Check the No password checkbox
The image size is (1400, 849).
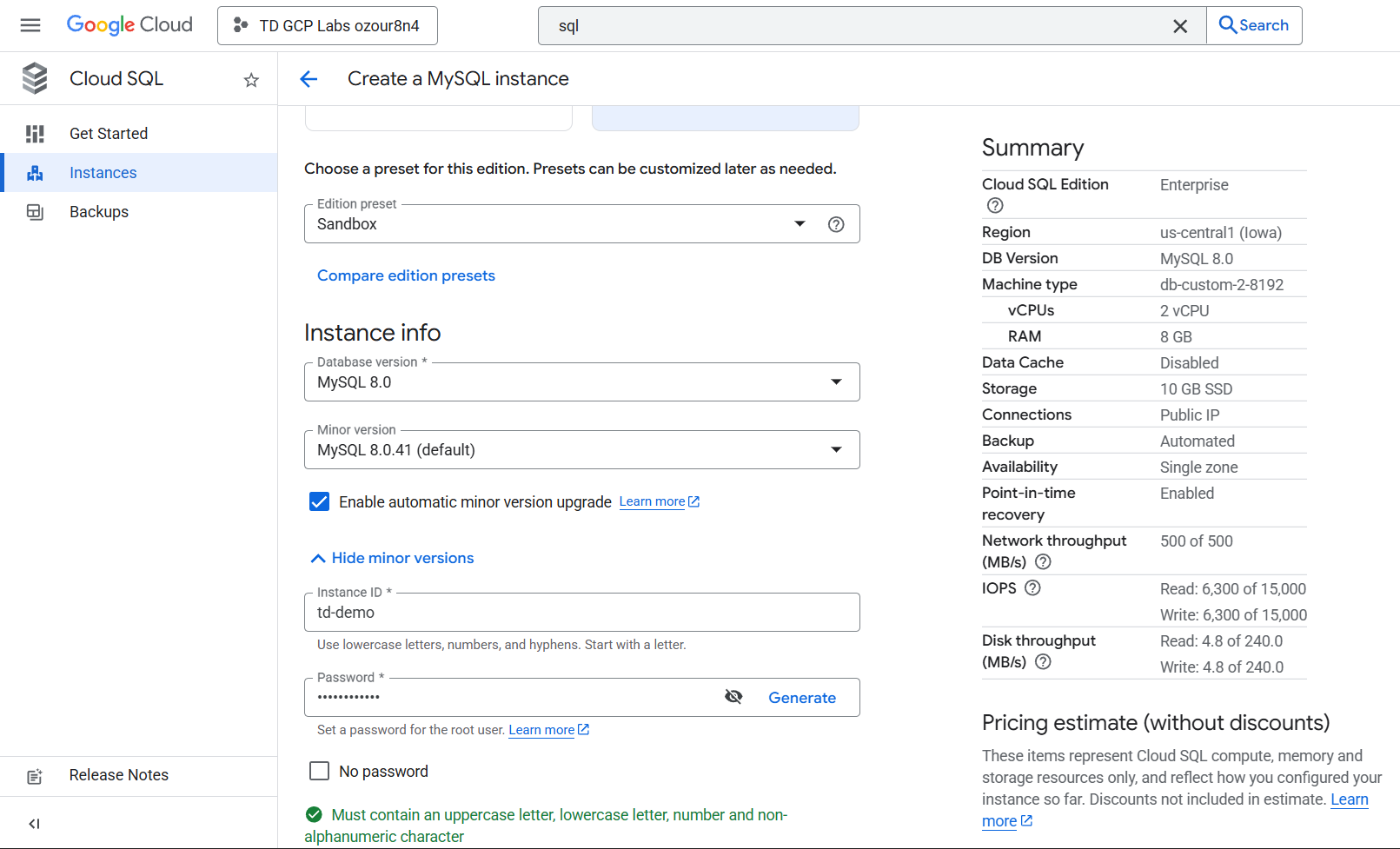click(x=320, y=772)
